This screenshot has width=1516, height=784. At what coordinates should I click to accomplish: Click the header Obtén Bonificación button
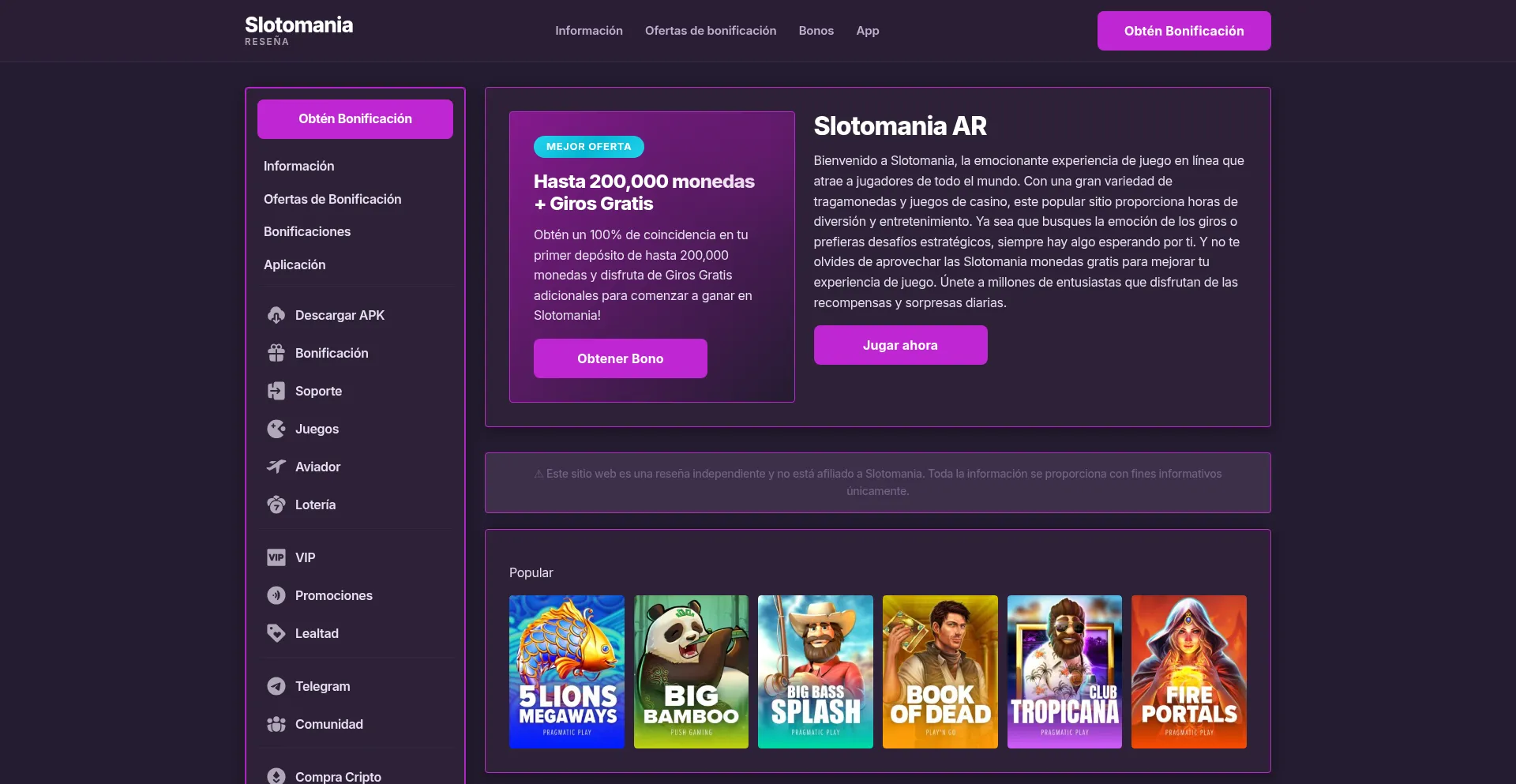[1184, 31]
